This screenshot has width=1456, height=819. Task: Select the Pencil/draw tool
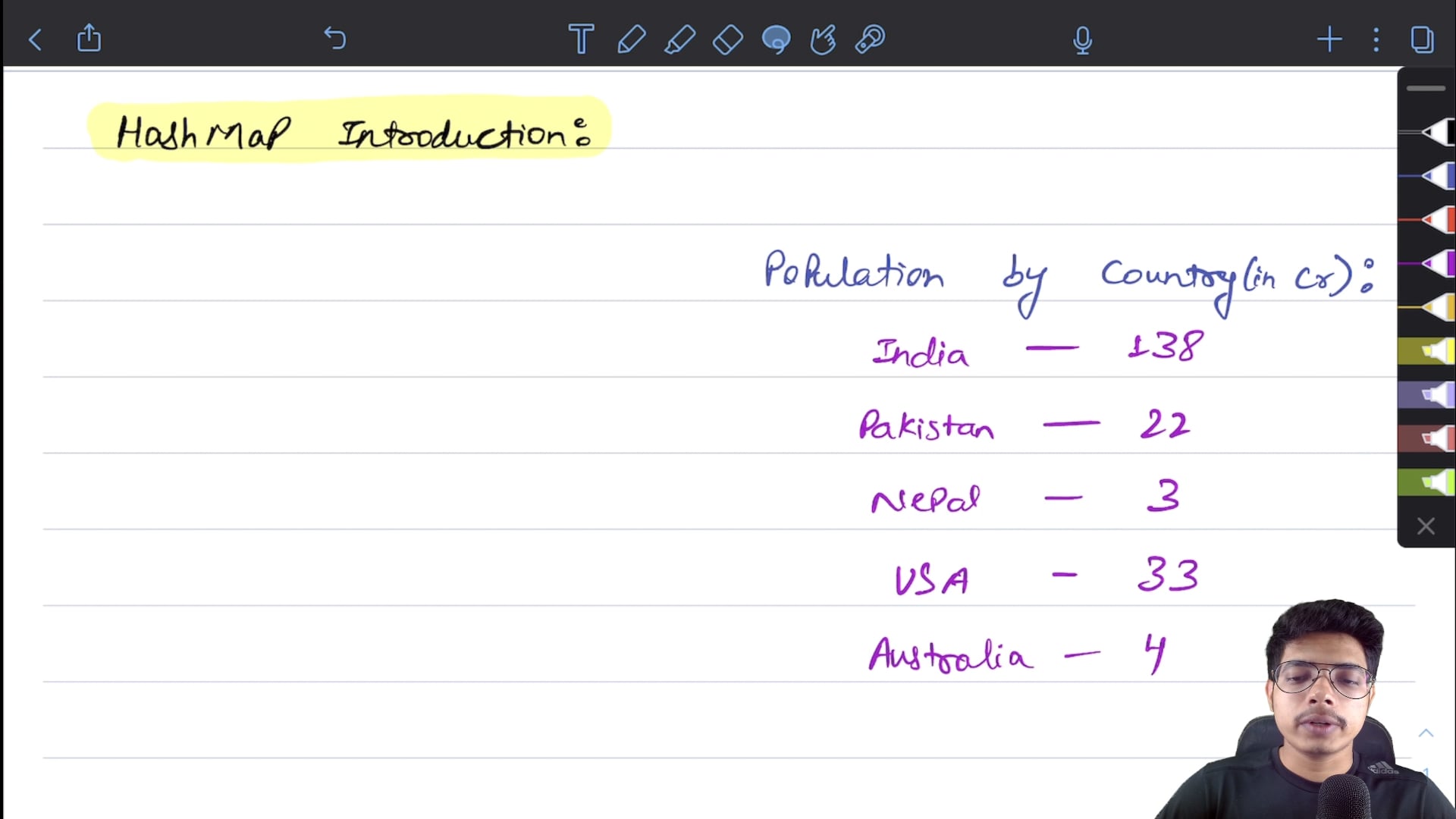coord(630,39)
